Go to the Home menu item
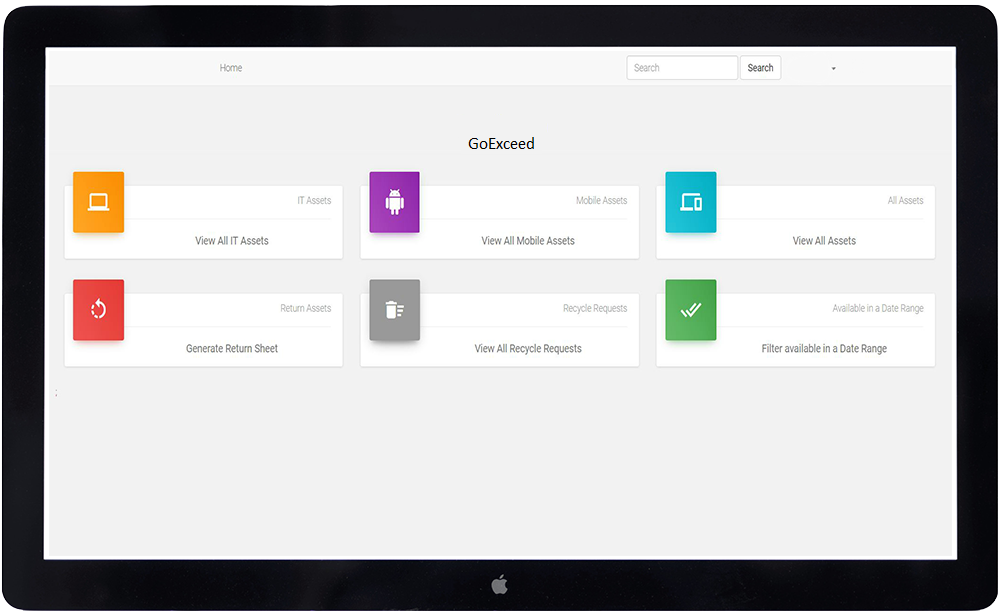The image size is (1000, 611). (x=231, y=68)
